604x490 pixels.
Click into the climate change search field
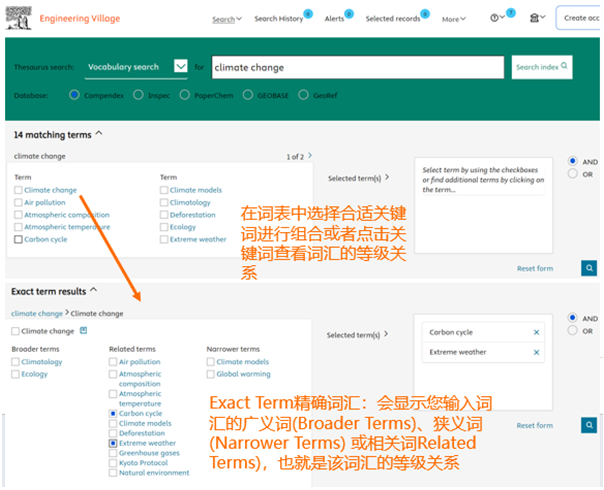point(355,67)
